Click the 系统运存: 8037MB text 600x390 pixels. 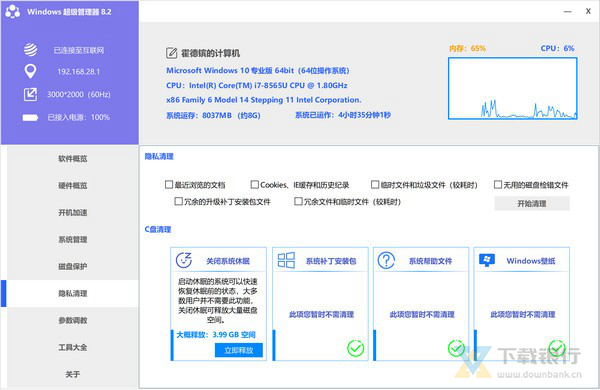tap(213, 115)
